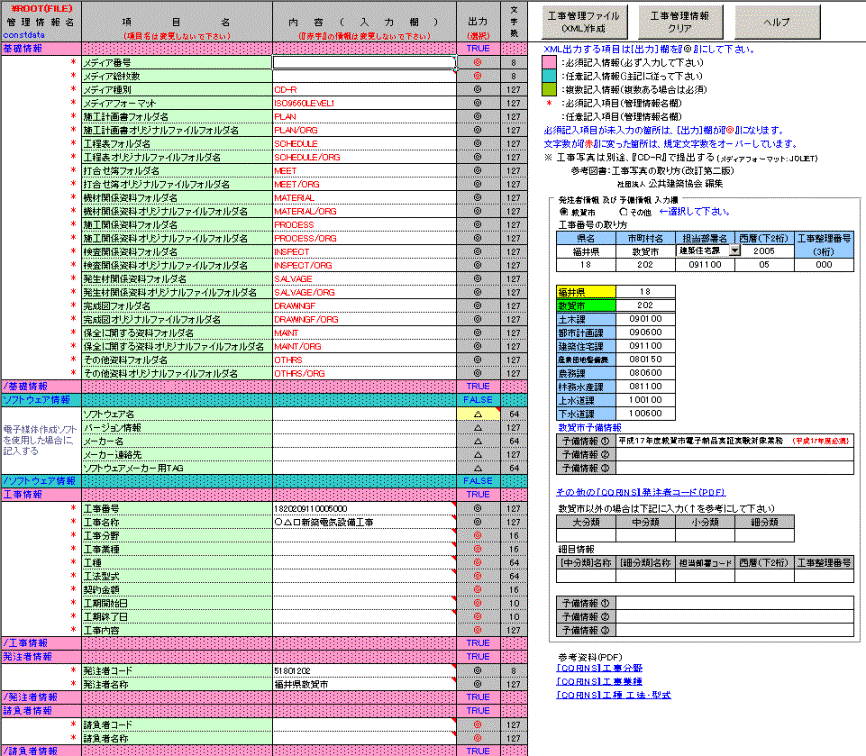Click the メディア総枚数 input cell
The width and height of the screenshot is (866, 756).
[365, 76]
